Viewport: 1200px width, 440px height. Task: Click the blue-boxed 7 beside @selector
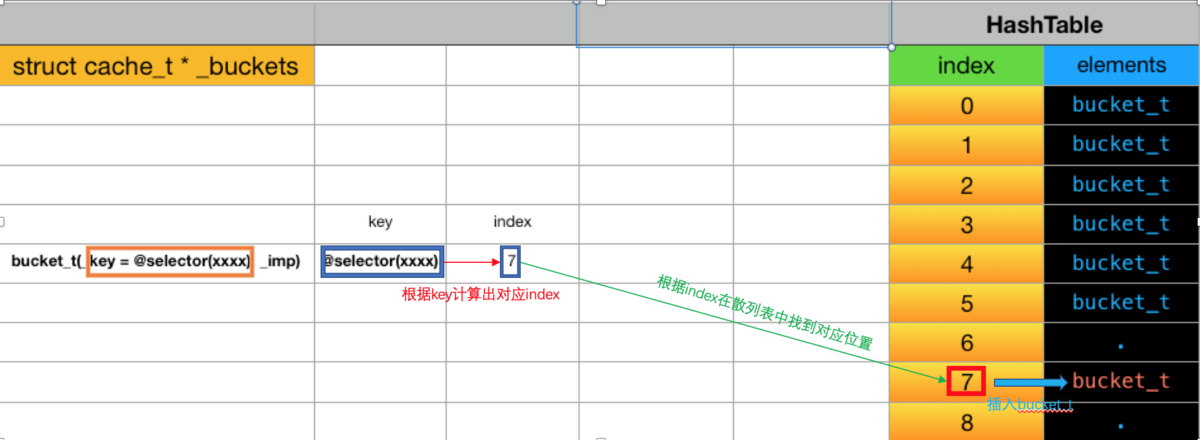tap(511, 262)
